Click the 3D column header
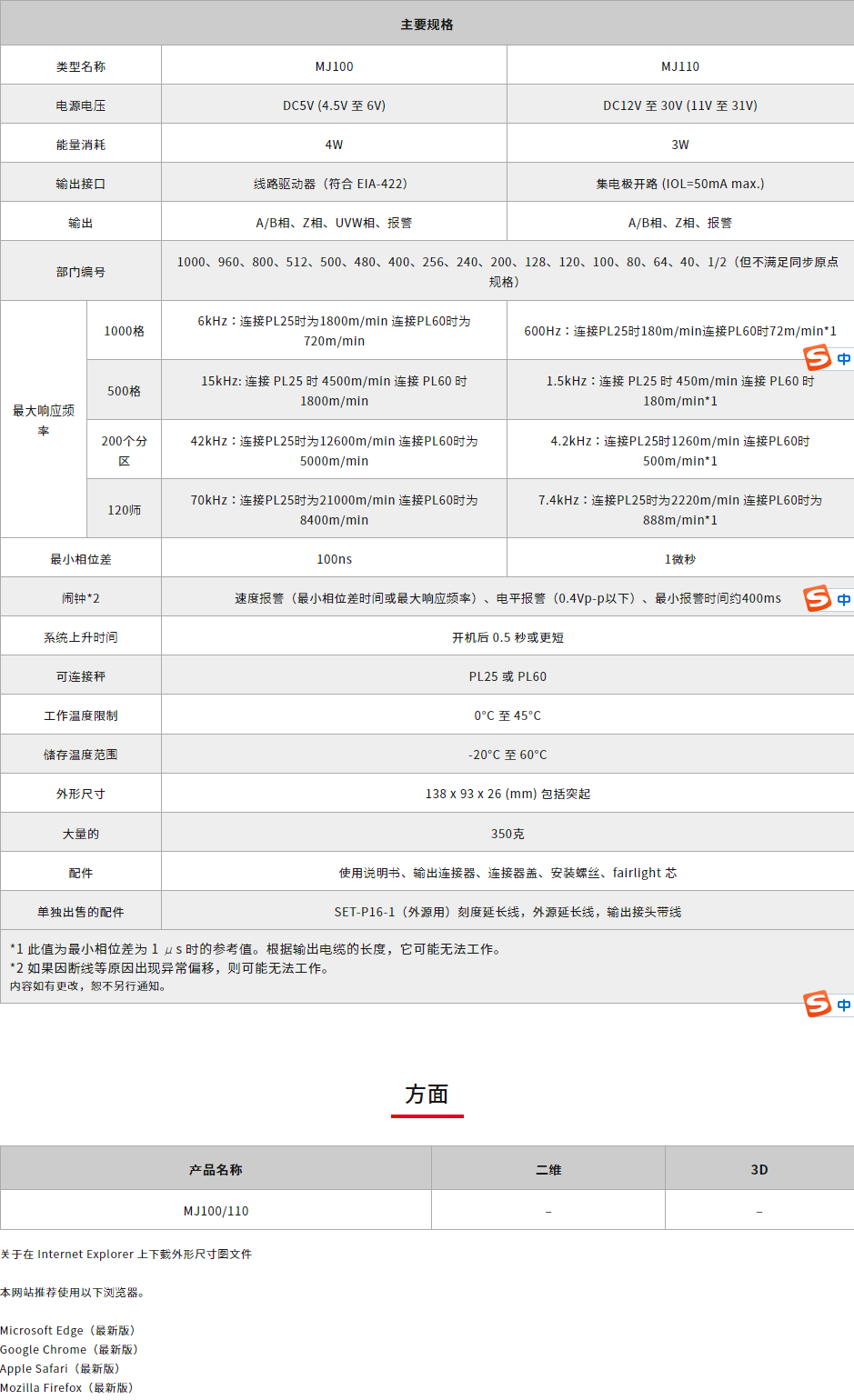Viewport: 854px width, 1400px height. pyautogui.click(x=759, y=1169)
